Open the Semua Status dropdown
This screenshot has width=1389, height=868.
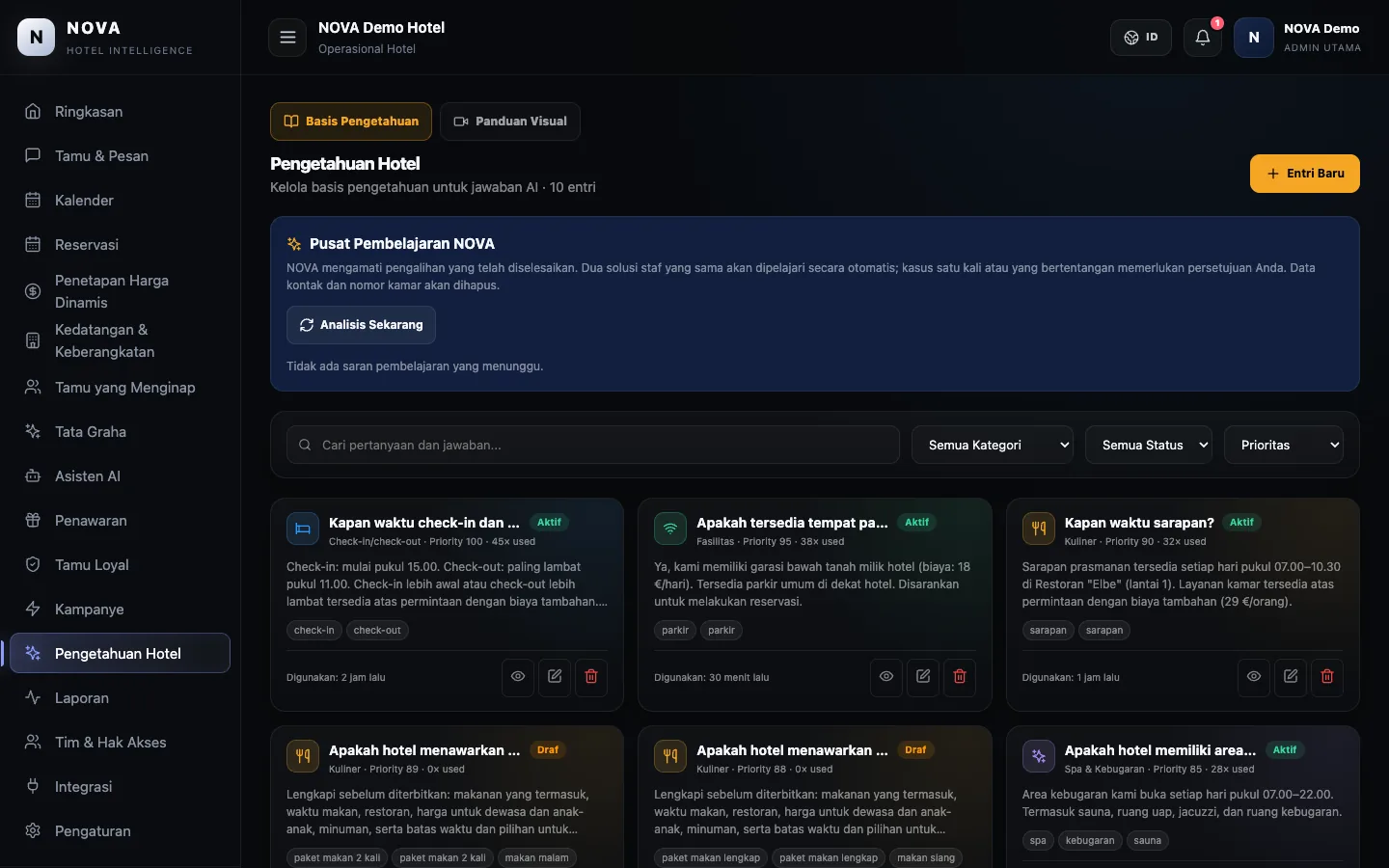tap(1149, 445)
